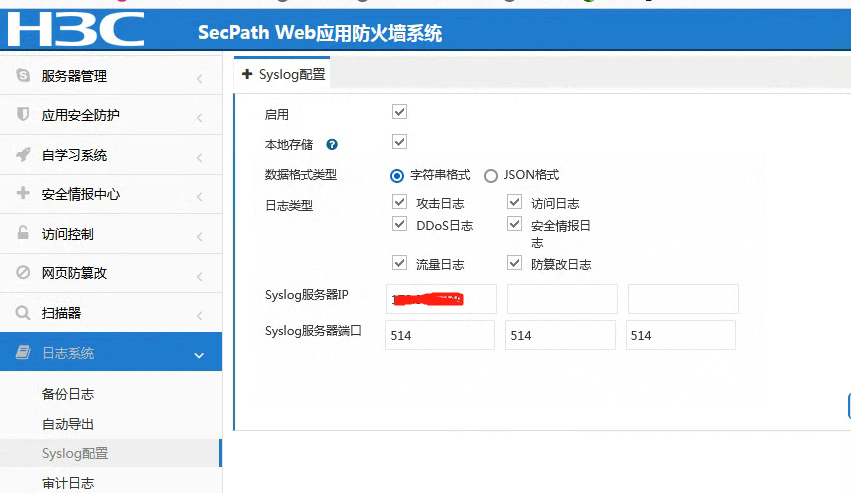Click the plus icon for 安全情报中心
The image size is (851, 493).
tap(23, 193)
